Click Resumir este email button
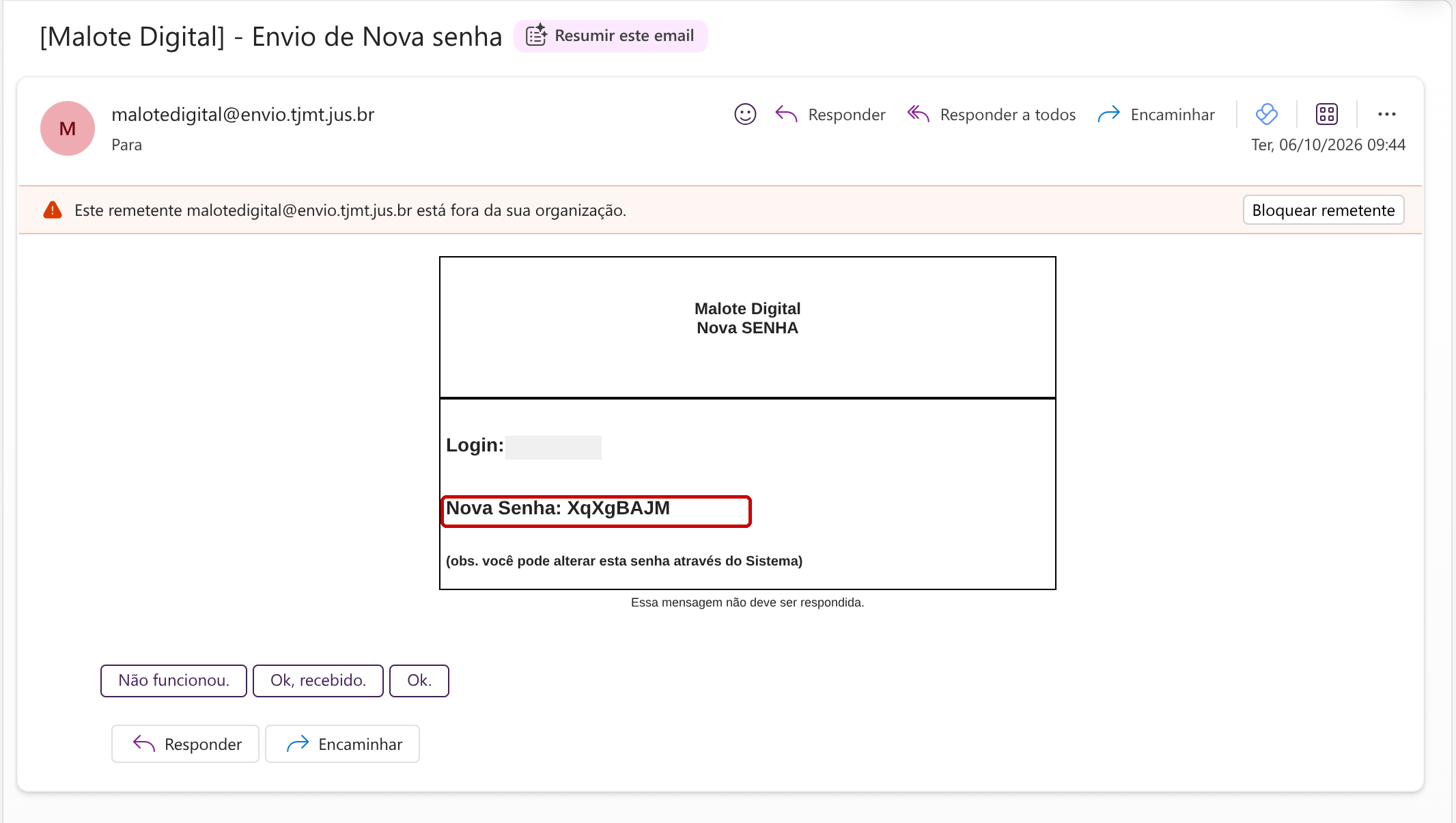The height and width of the screenshot is (823, 1456). [611, 36]
